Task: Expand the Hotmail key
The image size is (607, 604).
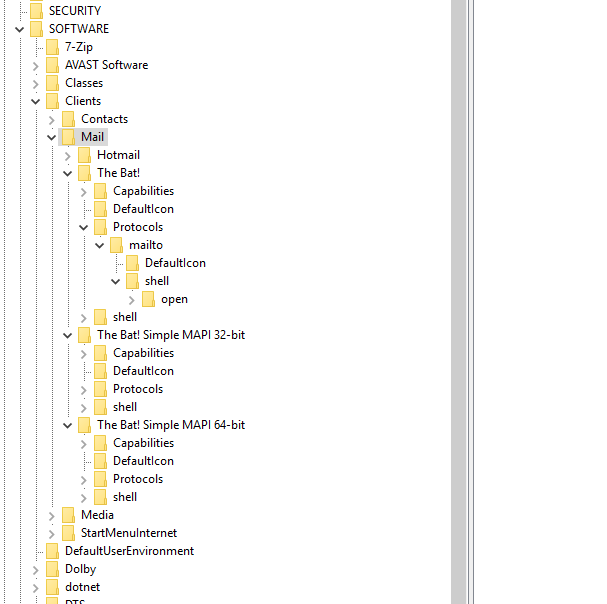Action: tap(68, 156)
